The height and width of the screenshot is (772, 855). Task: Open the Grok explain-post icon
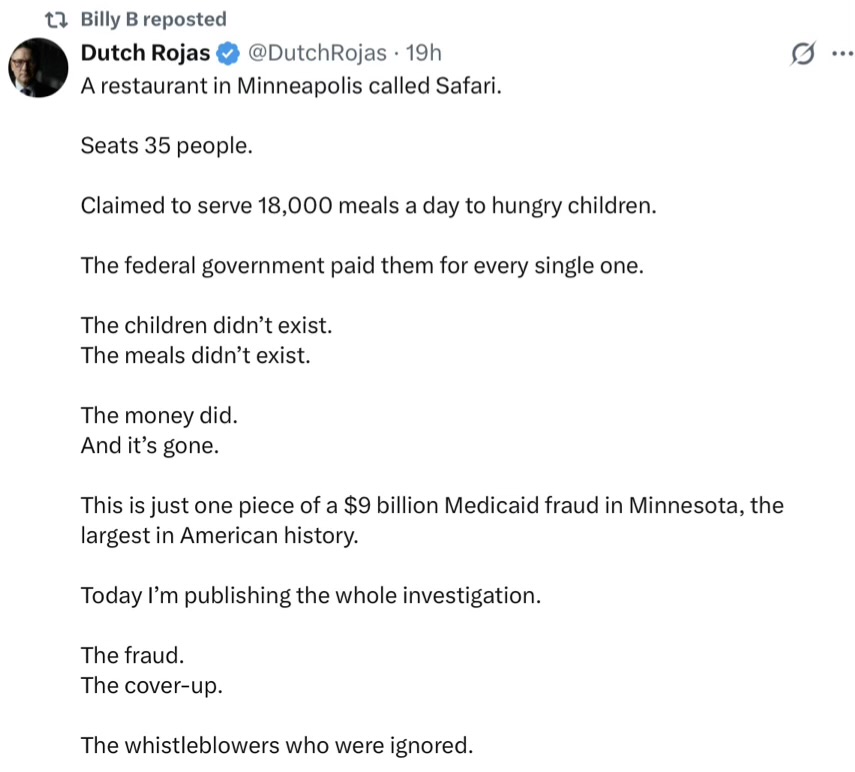tap(801, 54)
